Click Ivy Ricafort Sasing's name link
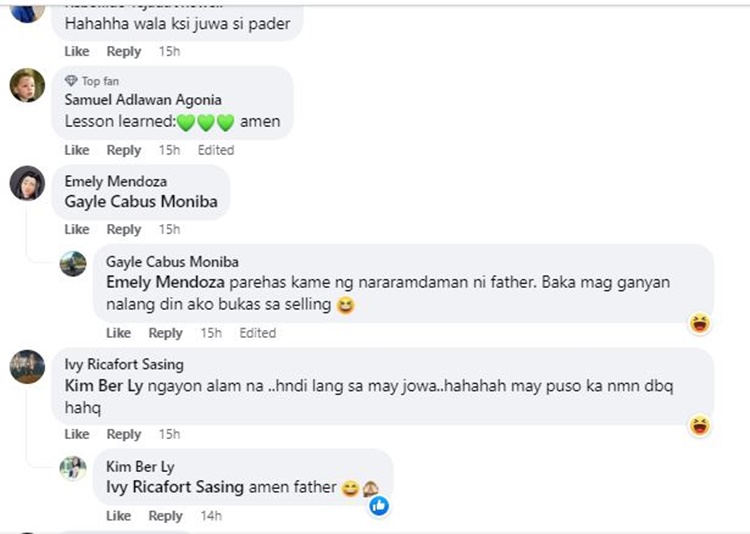The image size is (750, 534). pyautogui.click(x=124, y=365)
